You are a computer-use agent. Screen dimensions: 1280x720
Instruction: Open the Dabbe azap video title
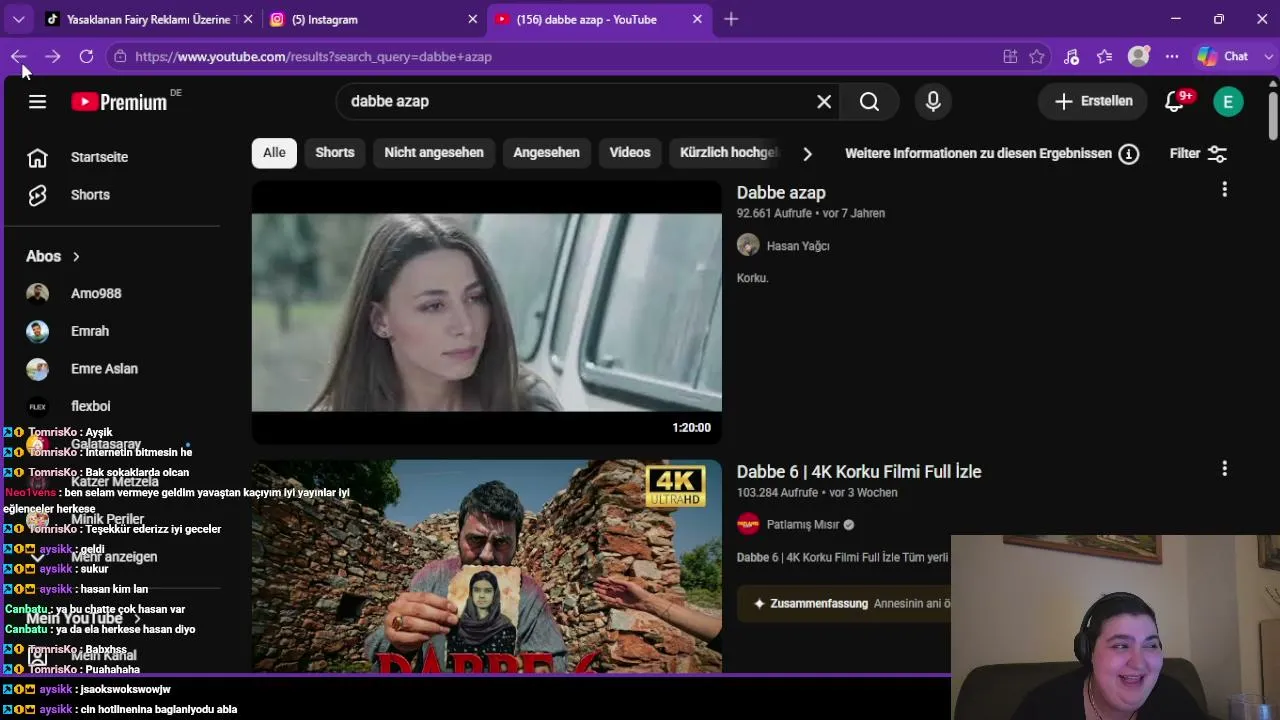[x=781, y=193]
